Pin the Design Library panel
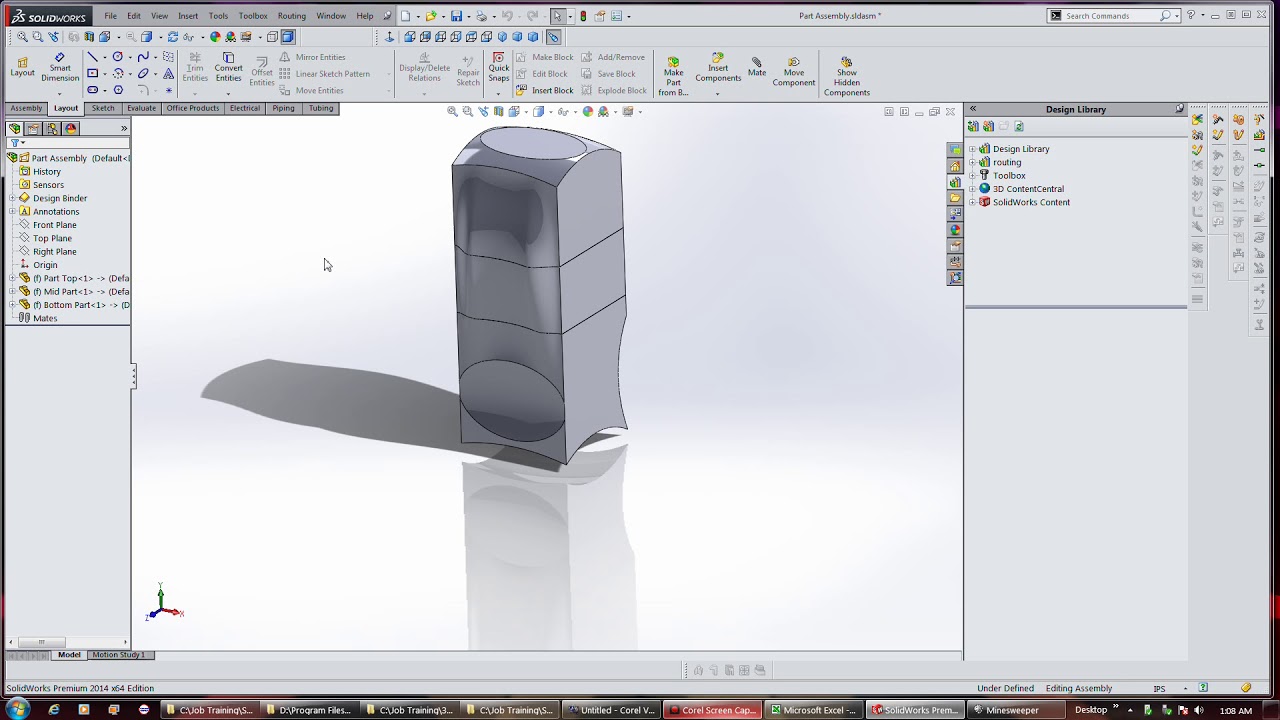This screenshot has height=720, width=1280. click(1179, 109)
